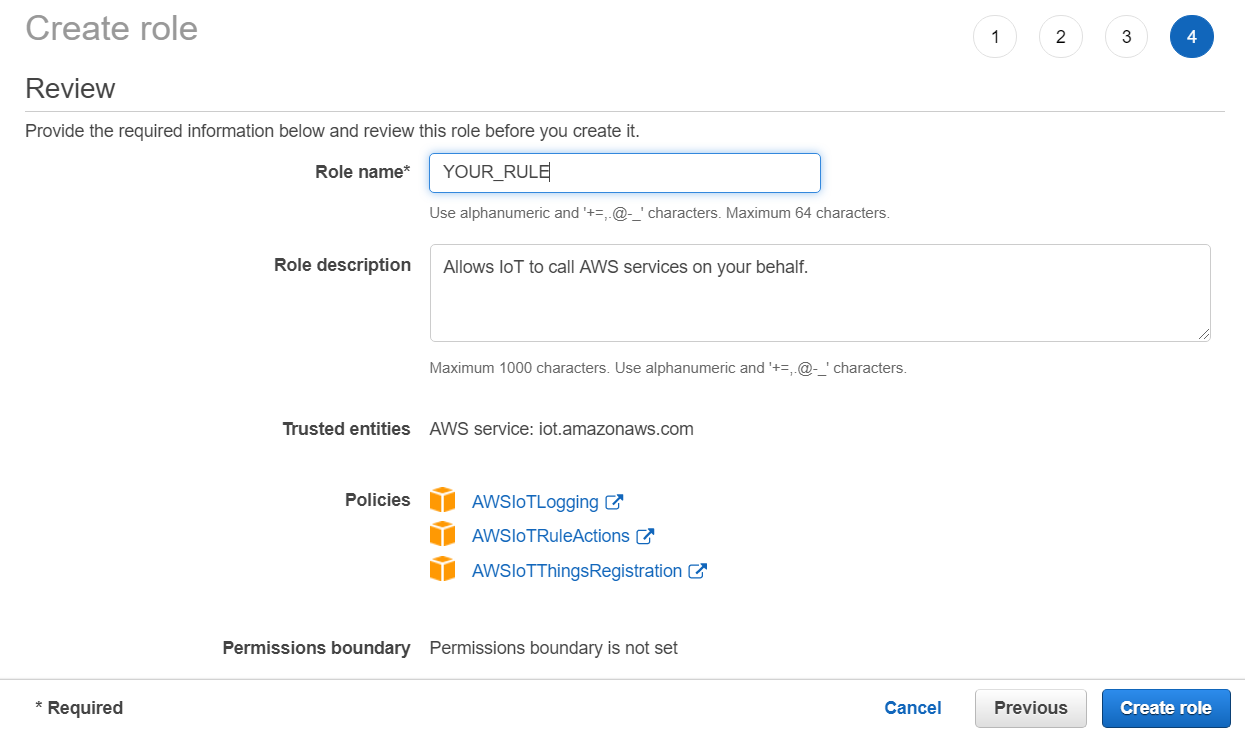Cancel the role creation
Screen dimensions: 1245x732
(x=913, y=708)
